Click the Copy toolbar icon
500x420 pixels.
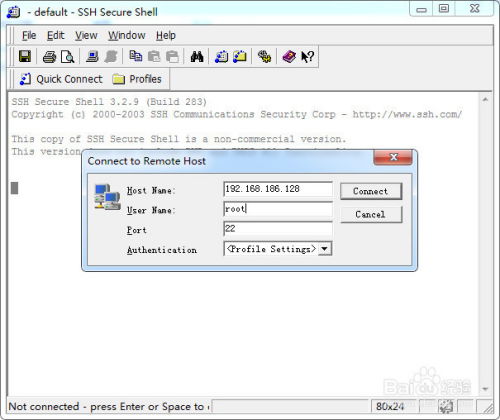click(x=135, y=56)
